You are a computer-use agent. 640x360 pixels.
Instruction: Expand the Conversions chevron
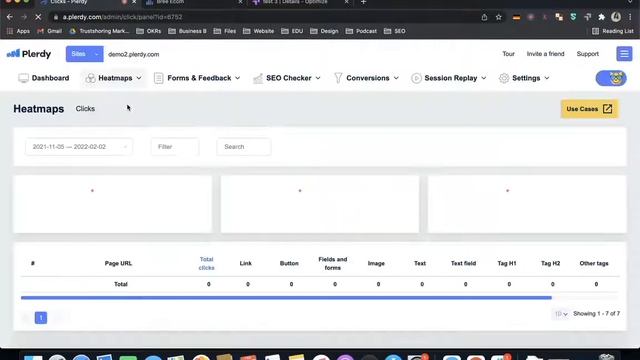396,78
